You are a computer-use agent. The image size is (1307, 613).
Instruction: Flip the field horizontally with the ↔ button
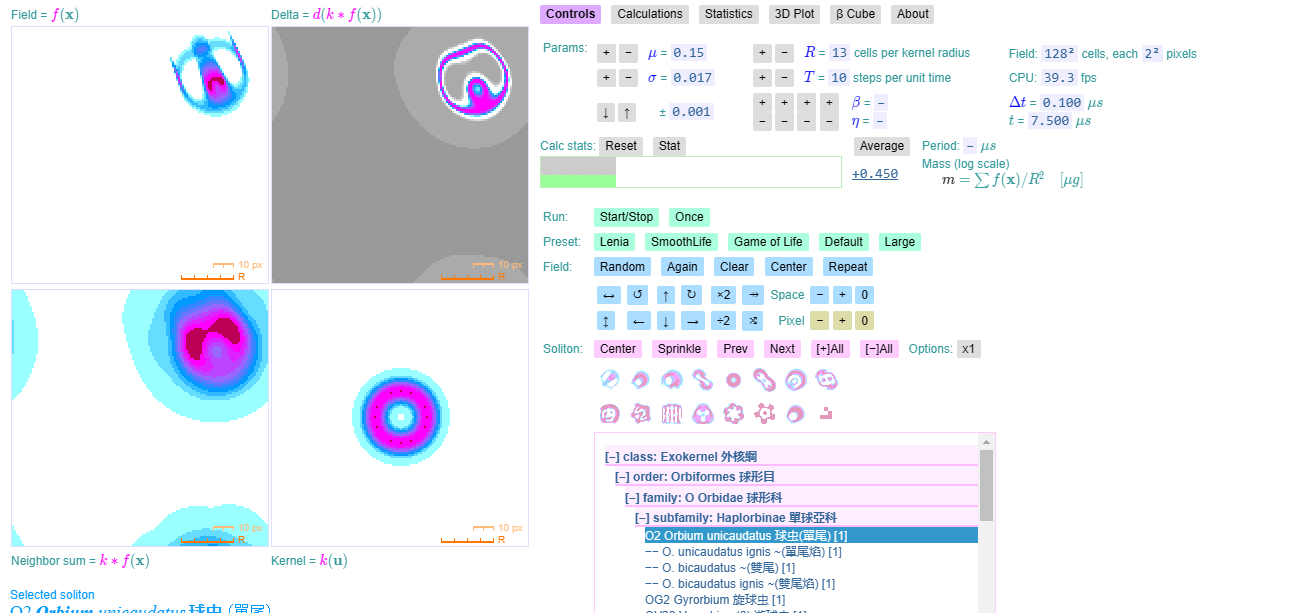(609, 295)
